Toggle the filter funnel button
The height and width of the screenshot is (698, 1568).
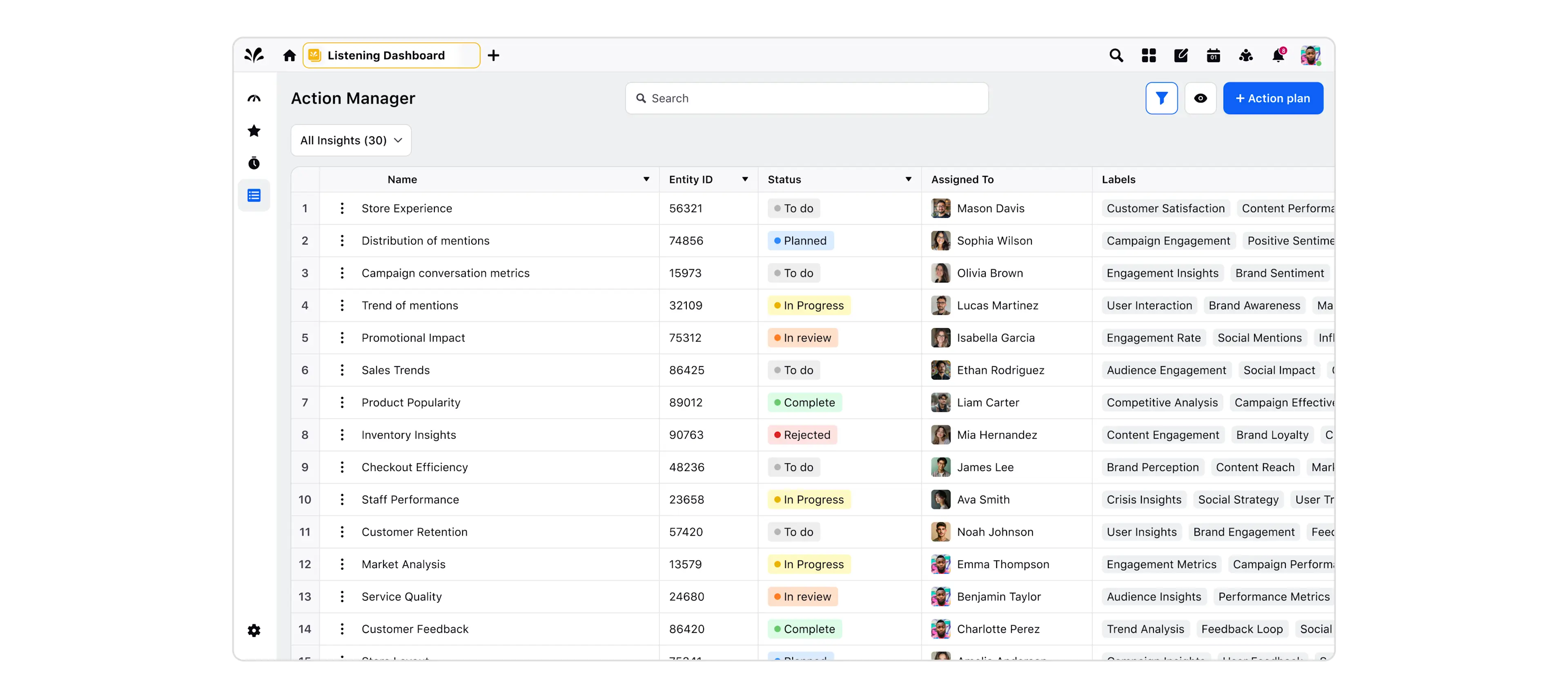click(x=1161, y=99)
